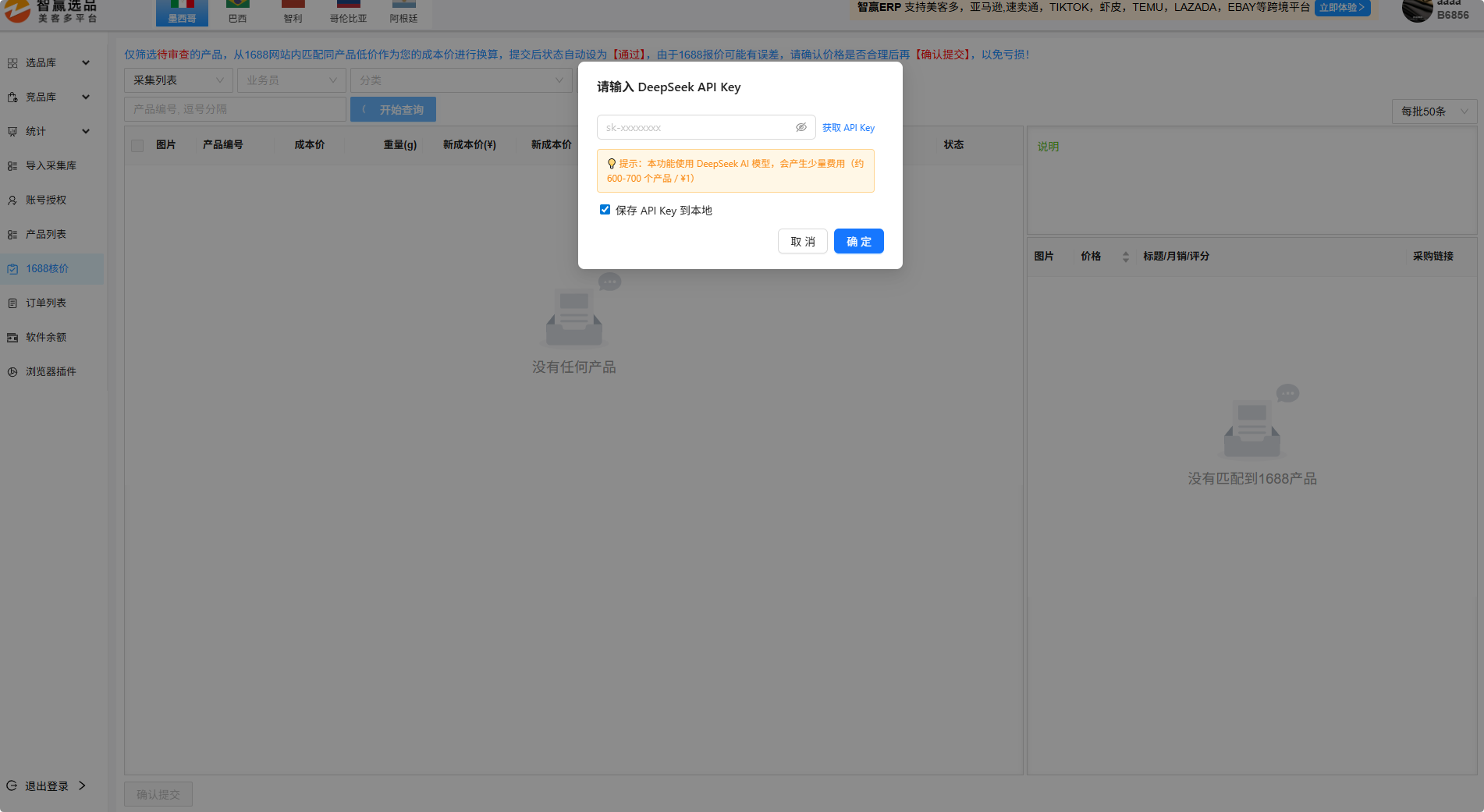Click the 导入采集库 sidebar icon
The width and height of the screenshot is (1484, 812).
pyautogui.click(x=12, y=166)
